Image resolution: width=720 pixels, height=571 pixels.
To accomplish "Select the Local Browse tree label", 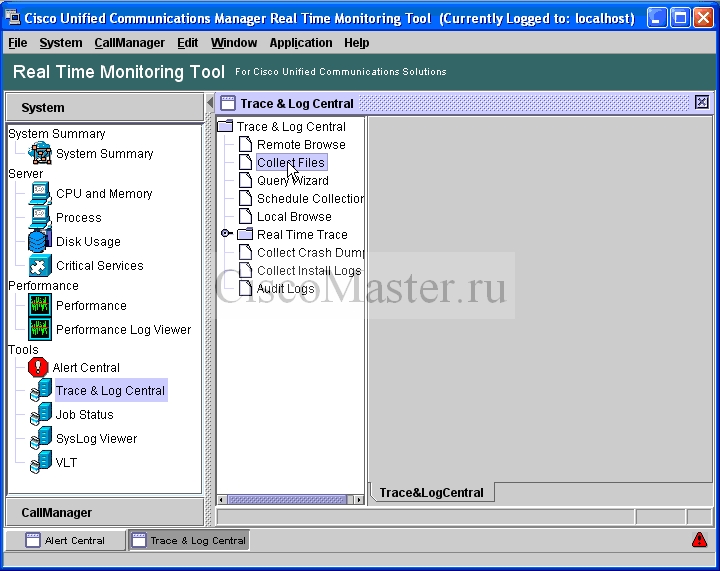I will [x=294, y=216].
